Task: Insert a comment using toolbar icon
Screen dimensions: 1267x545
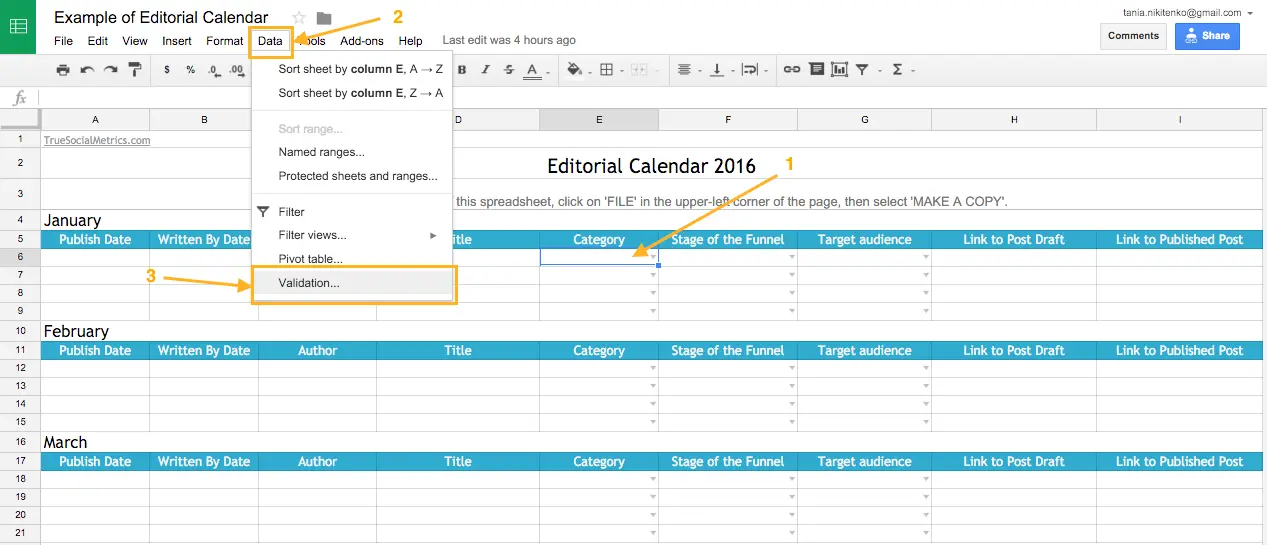Action: [816, 70]
